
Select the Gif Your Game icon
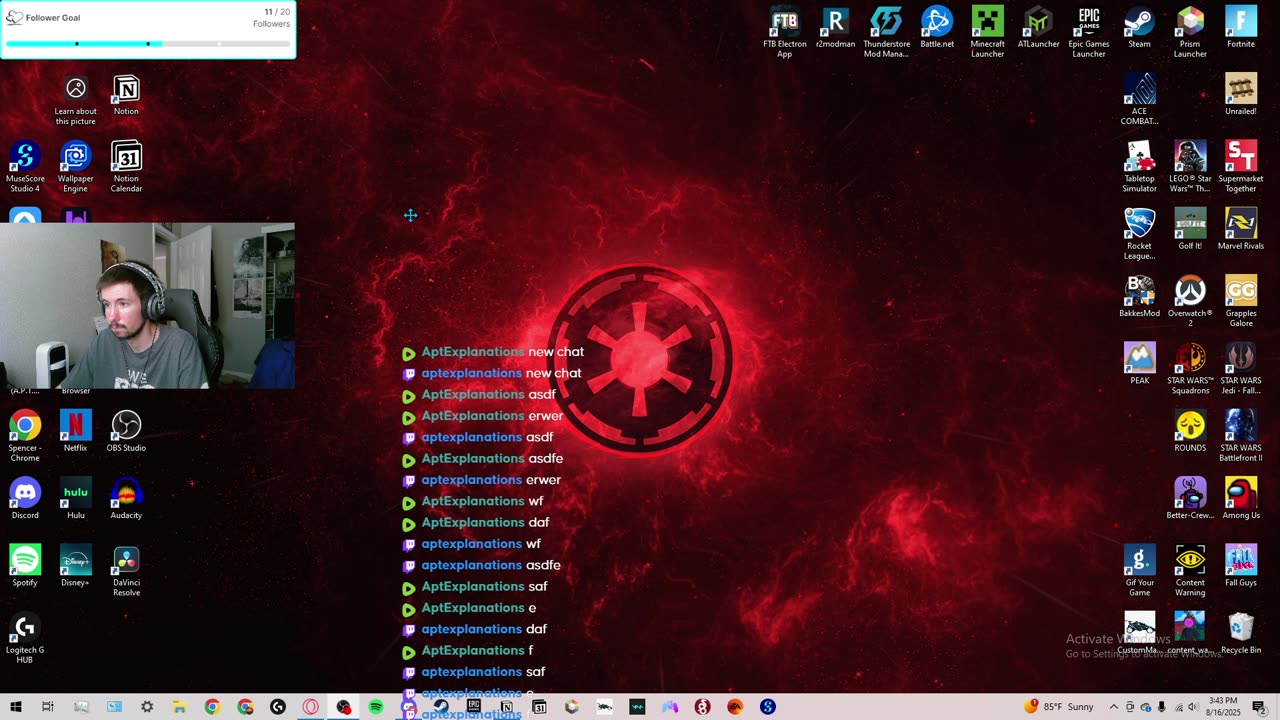1139,570
